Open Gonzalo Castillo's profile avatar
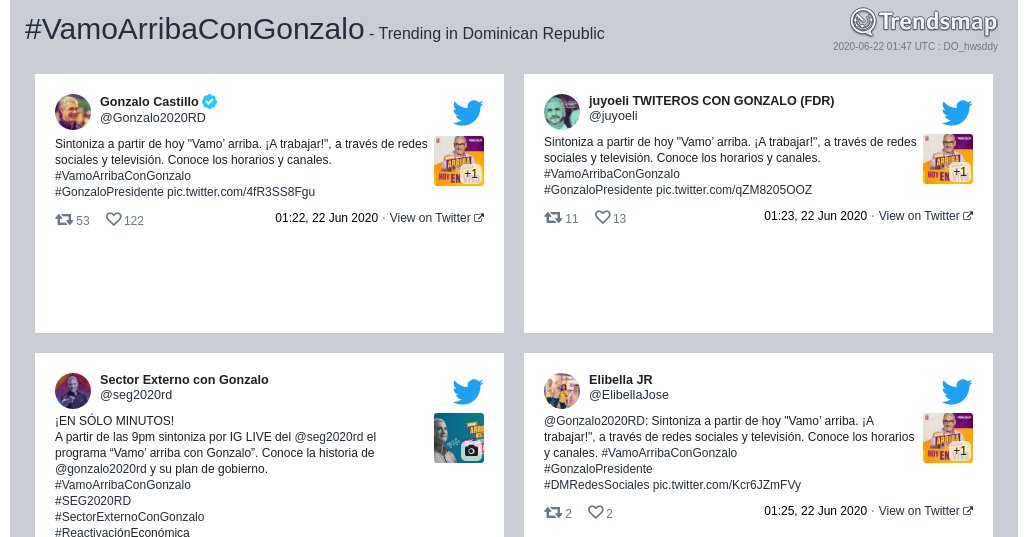Viewport: 1028px width, 537px height. tap(73, 111)
